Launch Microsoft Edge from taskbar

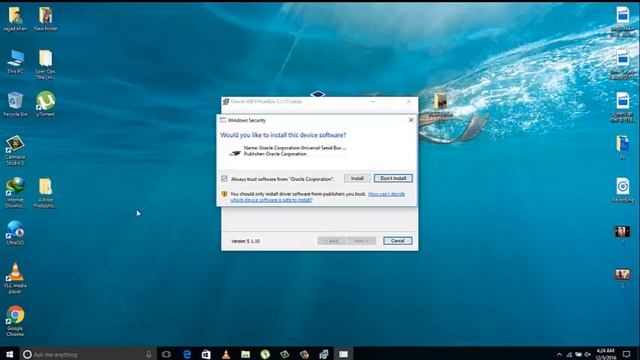[x=187, y=354]
